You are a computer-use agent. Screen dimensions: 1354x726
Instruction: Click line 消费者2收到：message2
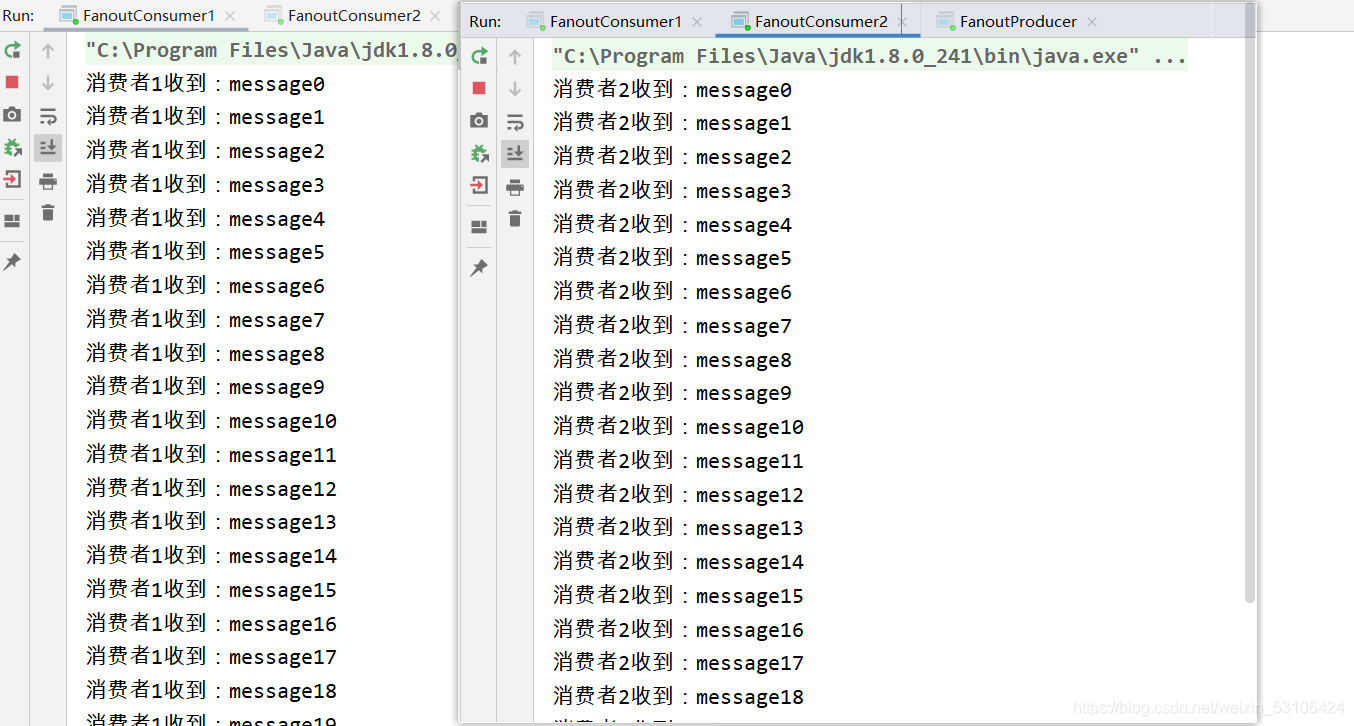point(672,157)
